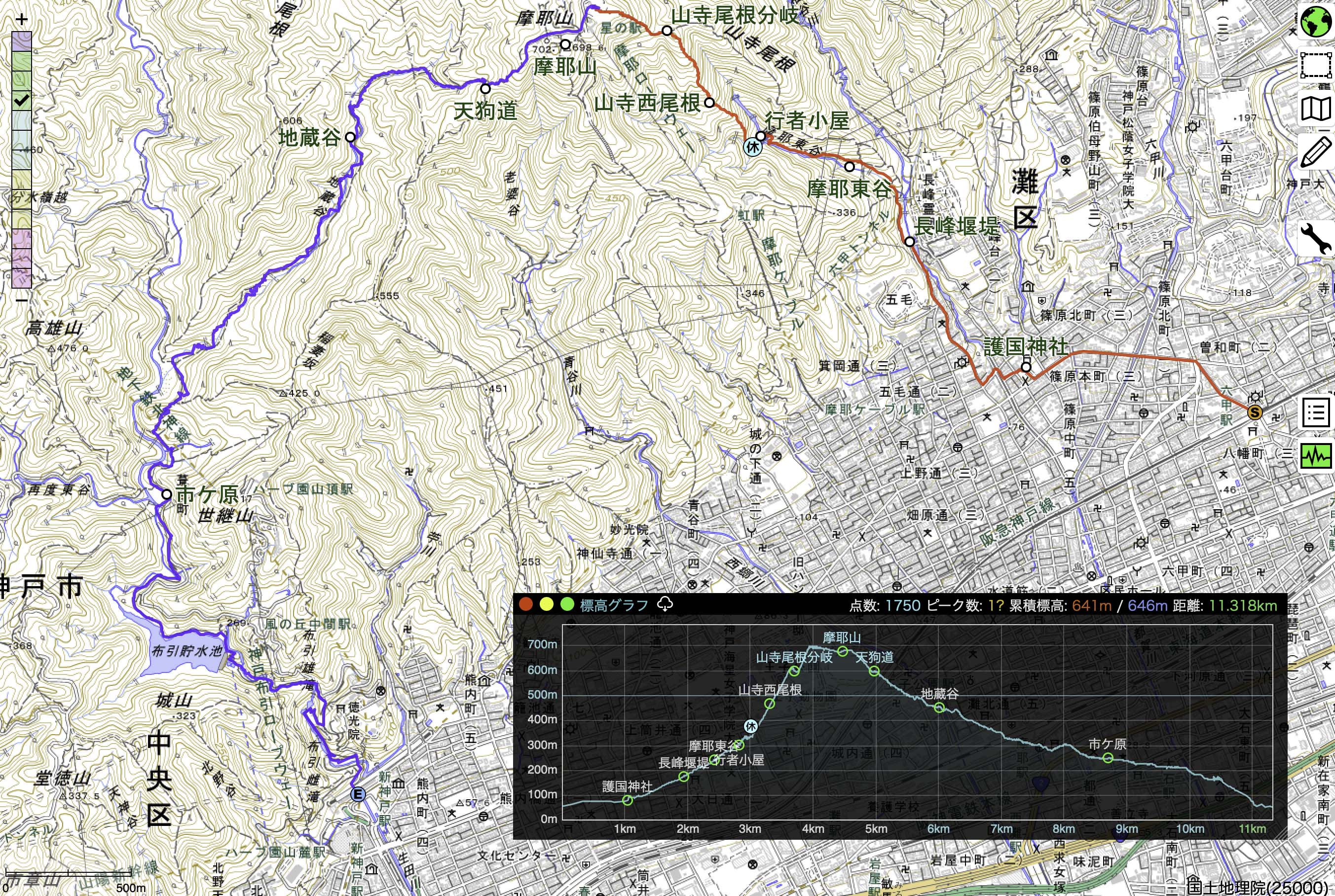The width and height of the screenshot is (1335, 896).
Task: Select the topmost purple zoom level cell
Action: 22,42
